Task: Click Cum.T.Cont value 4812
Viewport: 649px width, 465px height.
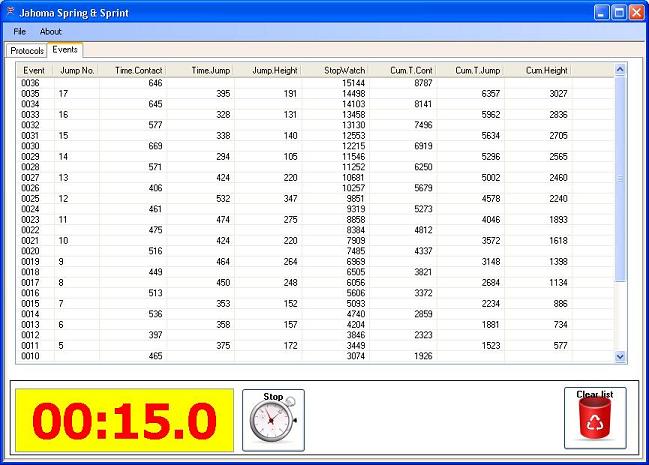Action: (423, 230)
